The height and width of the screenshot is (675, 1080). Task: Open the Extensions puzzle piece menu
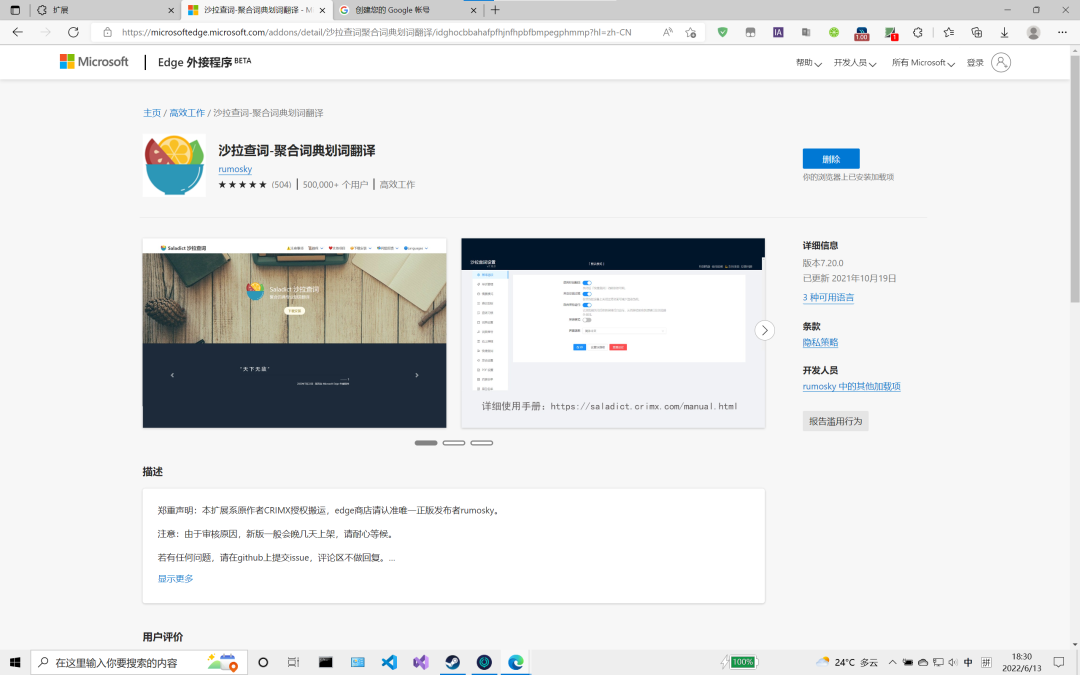(x=917, y=32)
